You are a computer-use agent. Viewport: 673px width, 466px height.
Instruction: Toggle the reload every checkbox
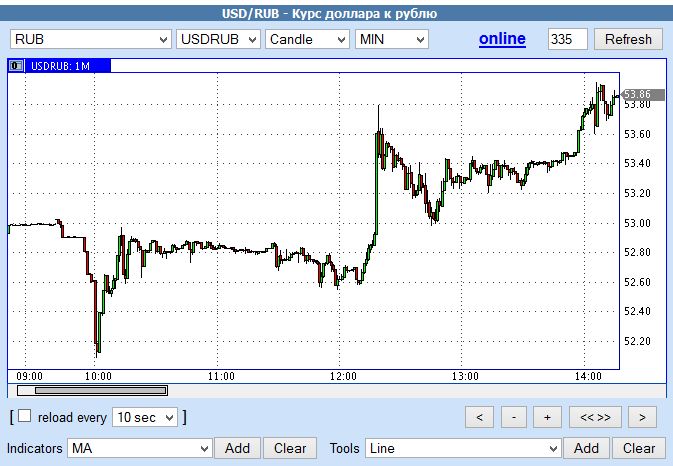(x=24, y=416)
